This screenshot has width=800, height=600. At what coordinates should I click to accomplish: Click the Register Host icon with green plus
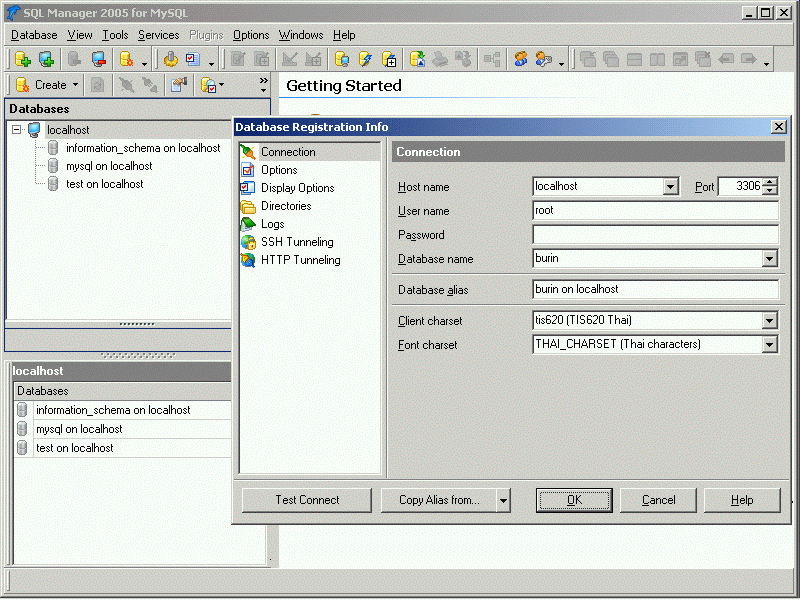47,59
